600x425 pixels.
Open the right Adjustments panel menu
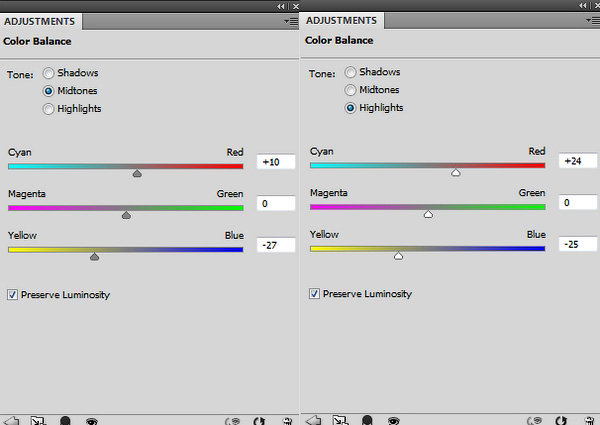593,21
